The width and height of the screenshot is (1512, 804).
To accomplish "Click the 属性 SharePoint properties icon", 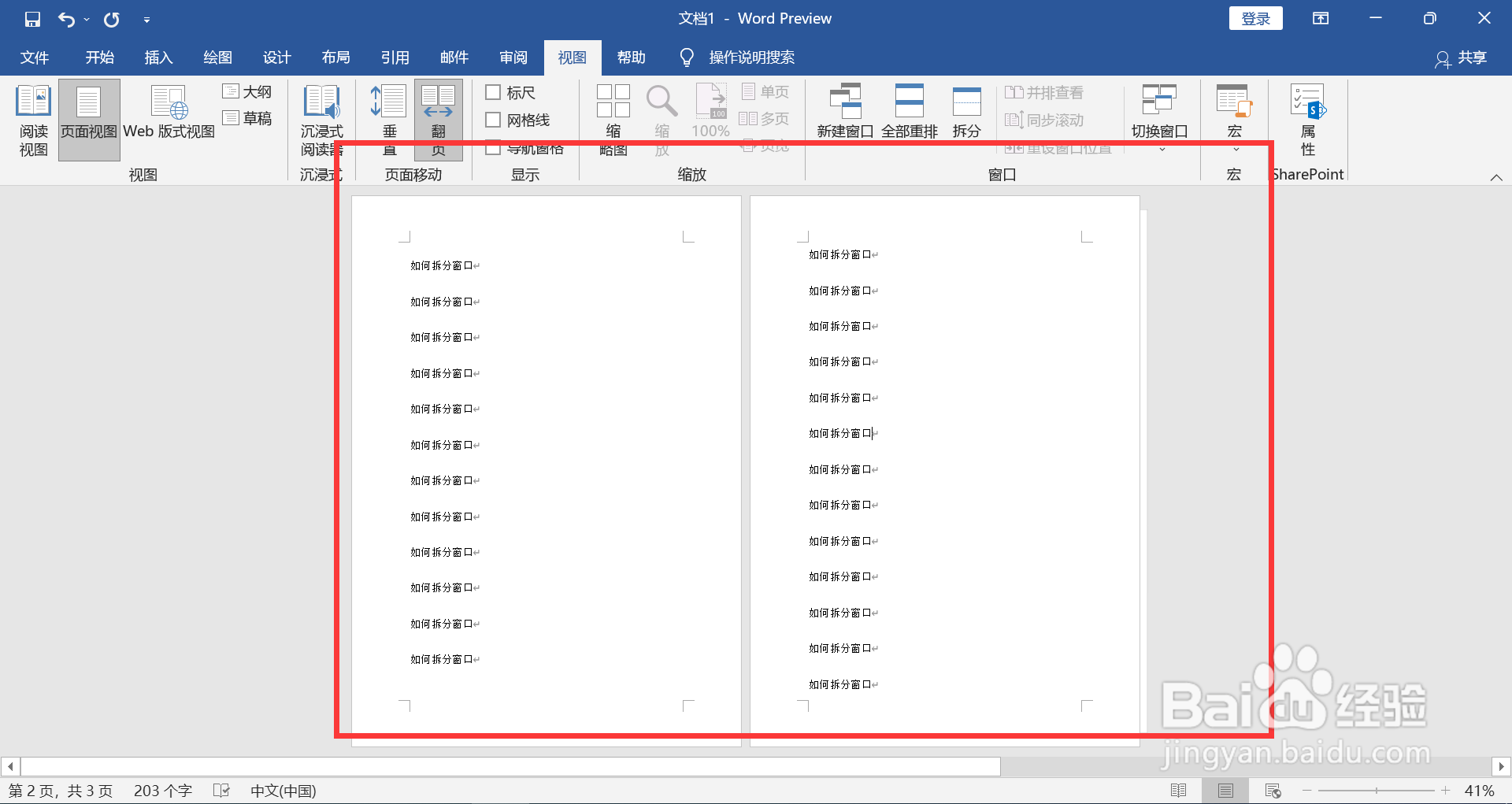I will point(1308,120).
